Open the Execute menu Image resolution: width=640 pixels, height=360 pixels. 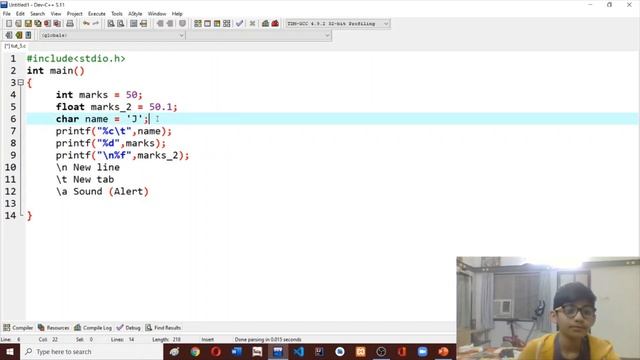[x=97, y=13]
